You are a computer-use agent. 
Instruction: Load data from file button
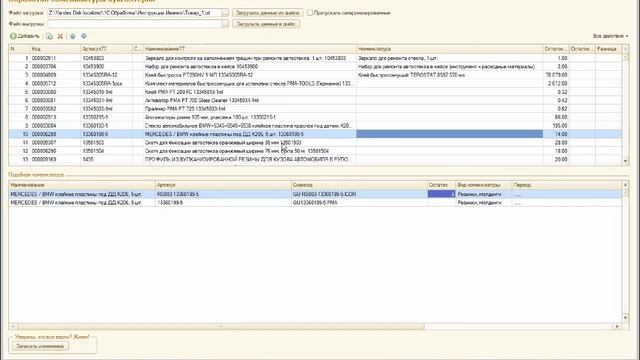[268, 13]
